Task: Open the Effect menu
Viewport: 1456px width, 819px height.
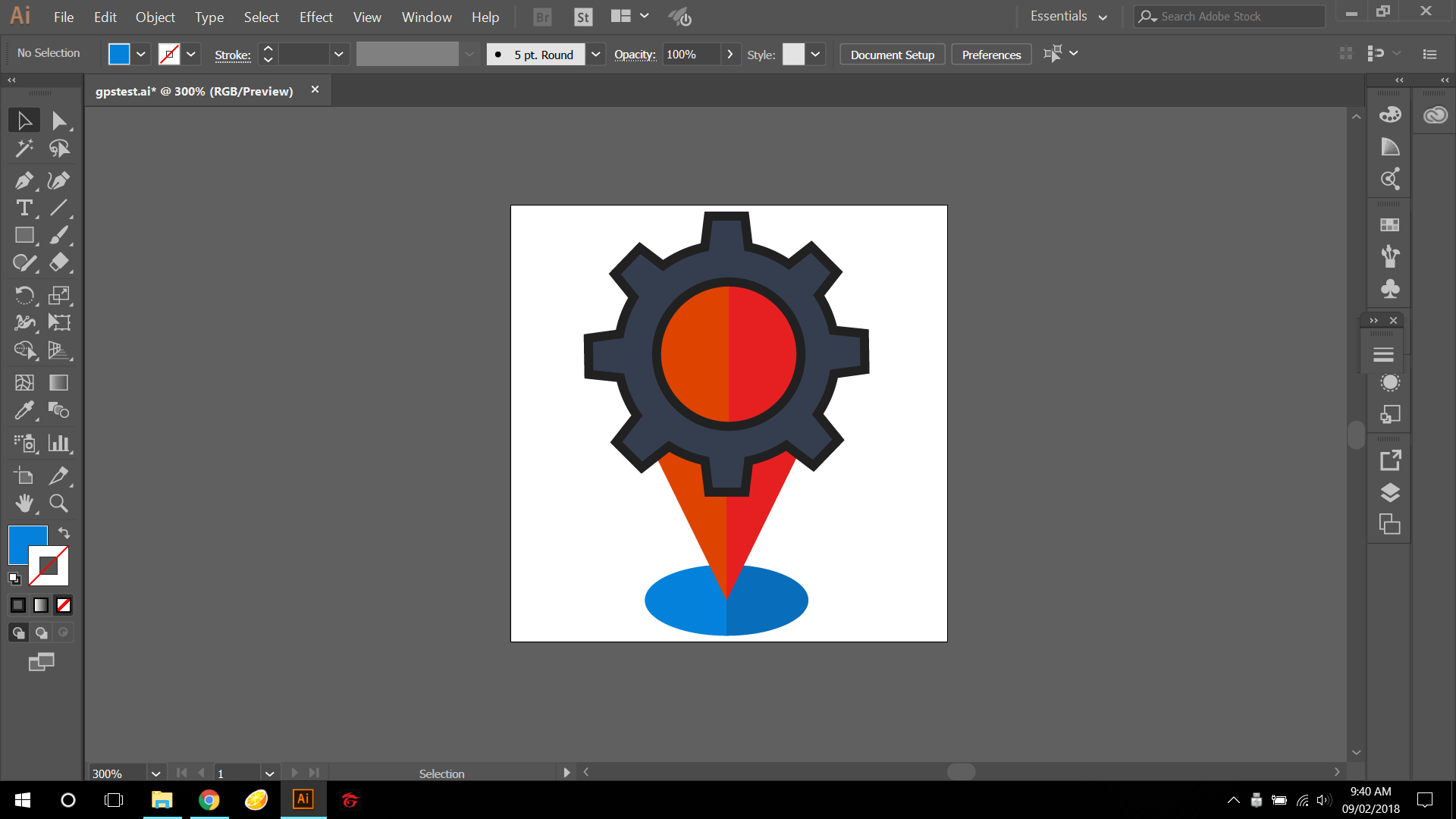Action: (315, 17)
